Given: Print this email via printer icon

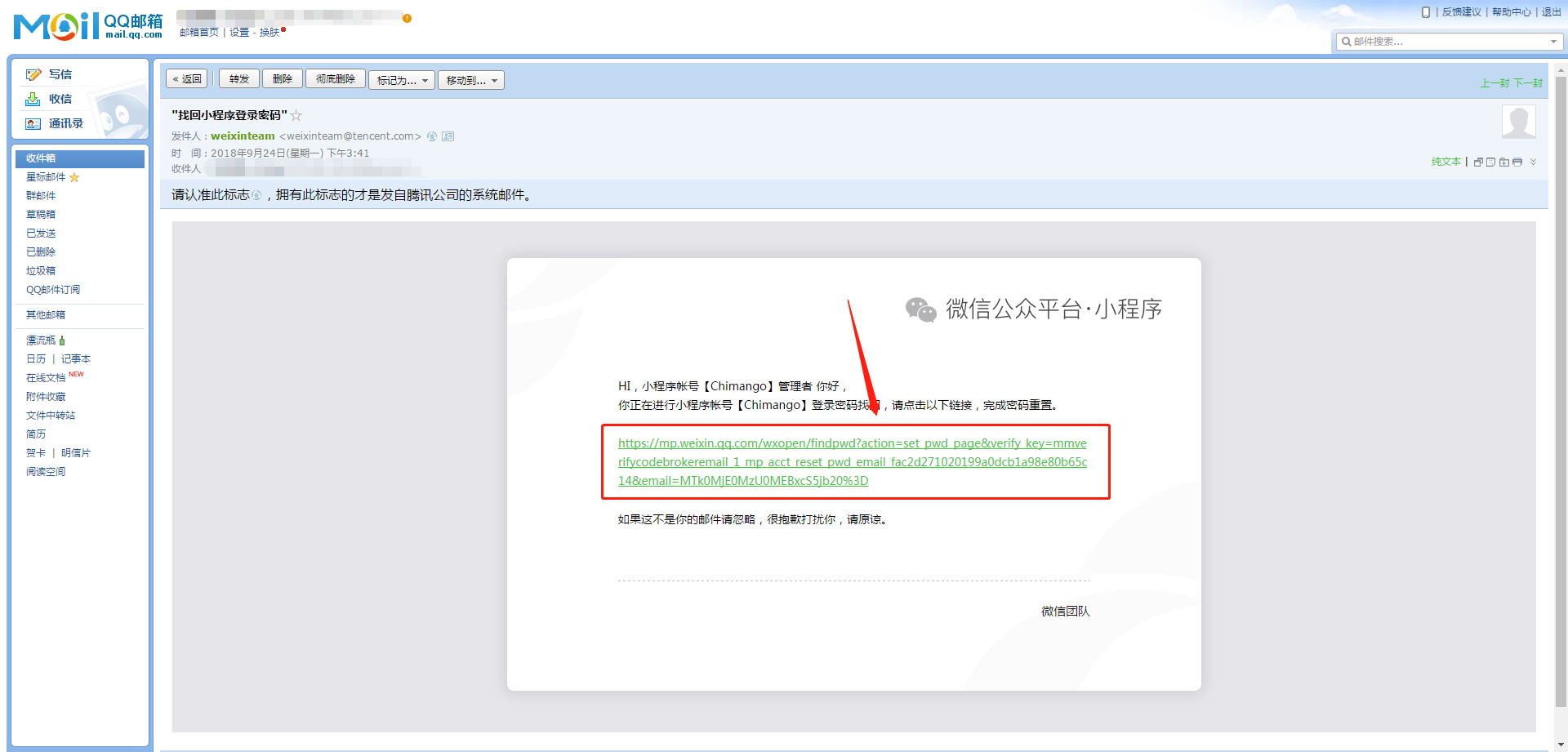Looking at the screenshot, I should tap(1517, 162).
